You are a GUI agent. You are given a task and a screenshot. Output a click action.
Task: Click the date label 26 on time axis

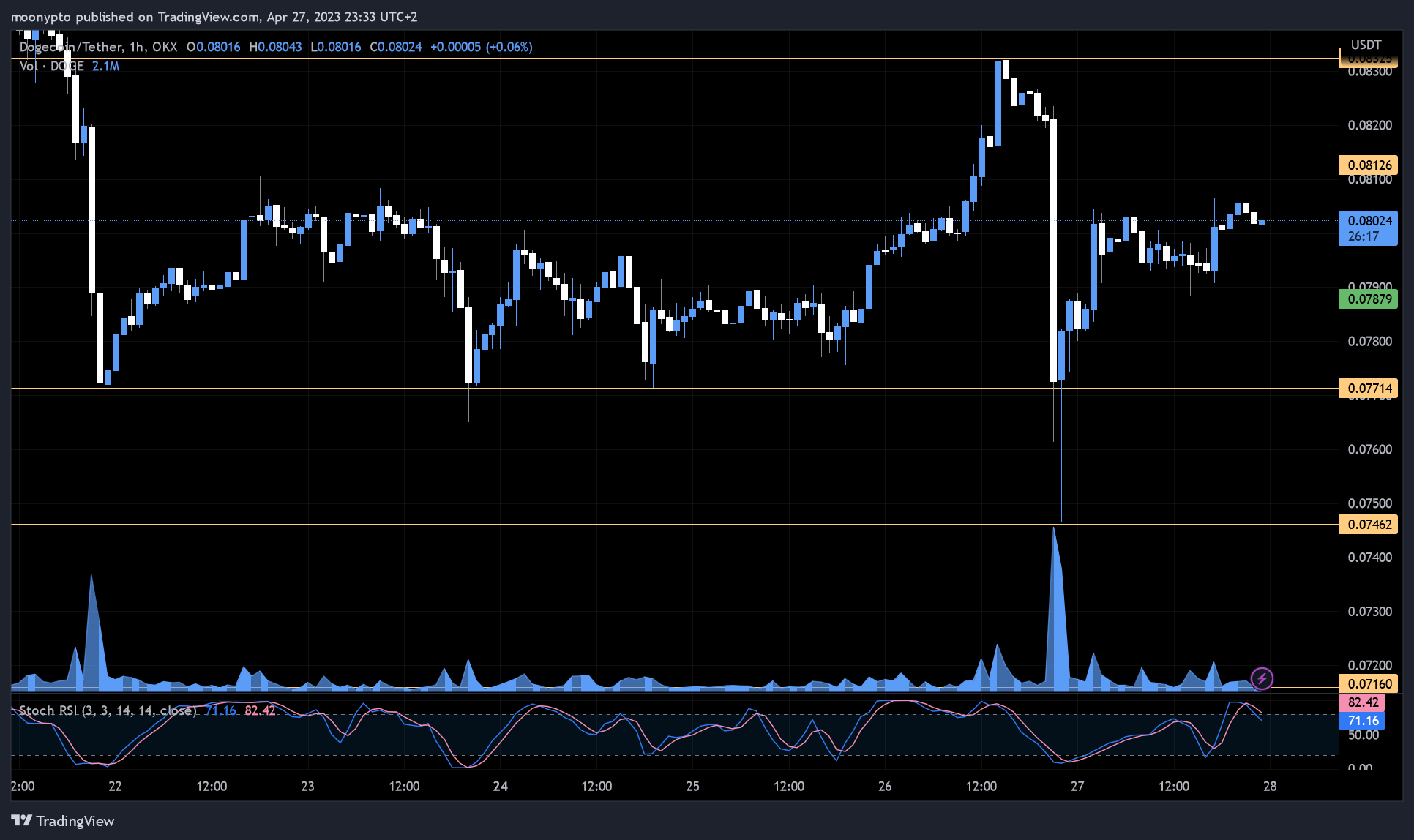(x=885, y=786)
